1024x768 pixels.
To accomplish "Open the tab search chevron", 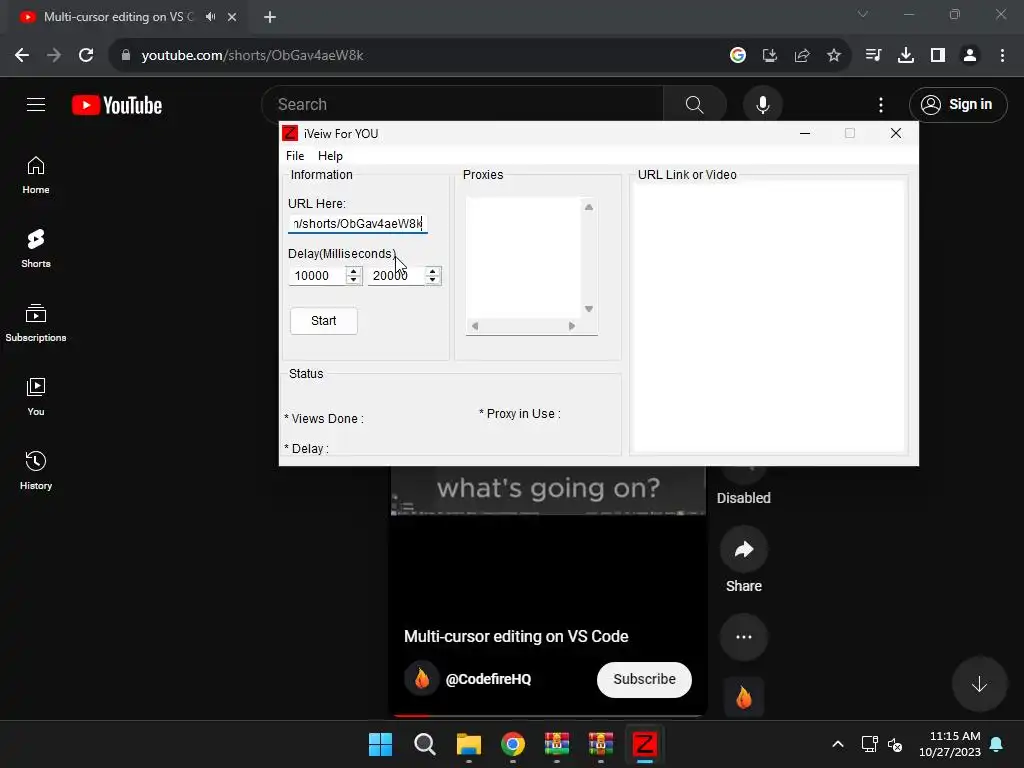I will coord(863,14).
